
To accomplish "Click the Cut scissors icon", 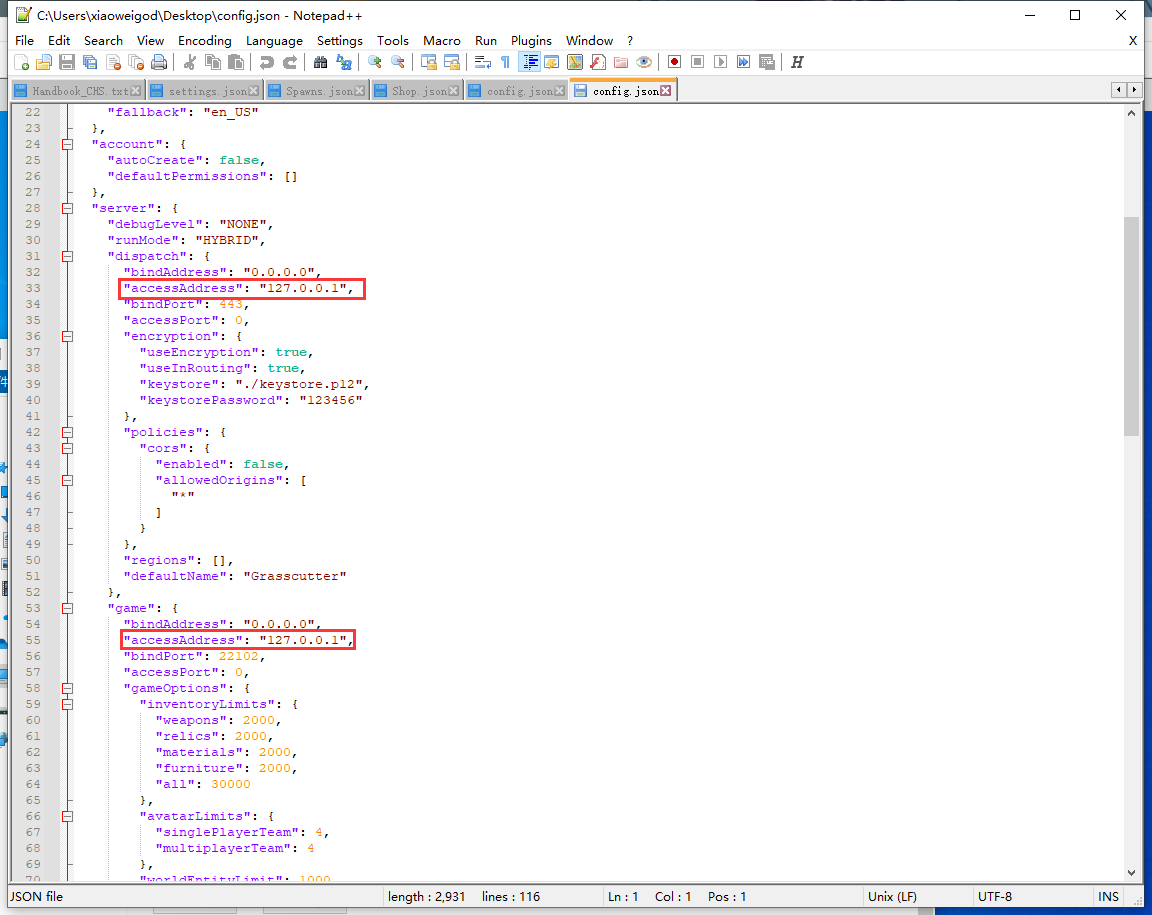I will tap(189, 62).
